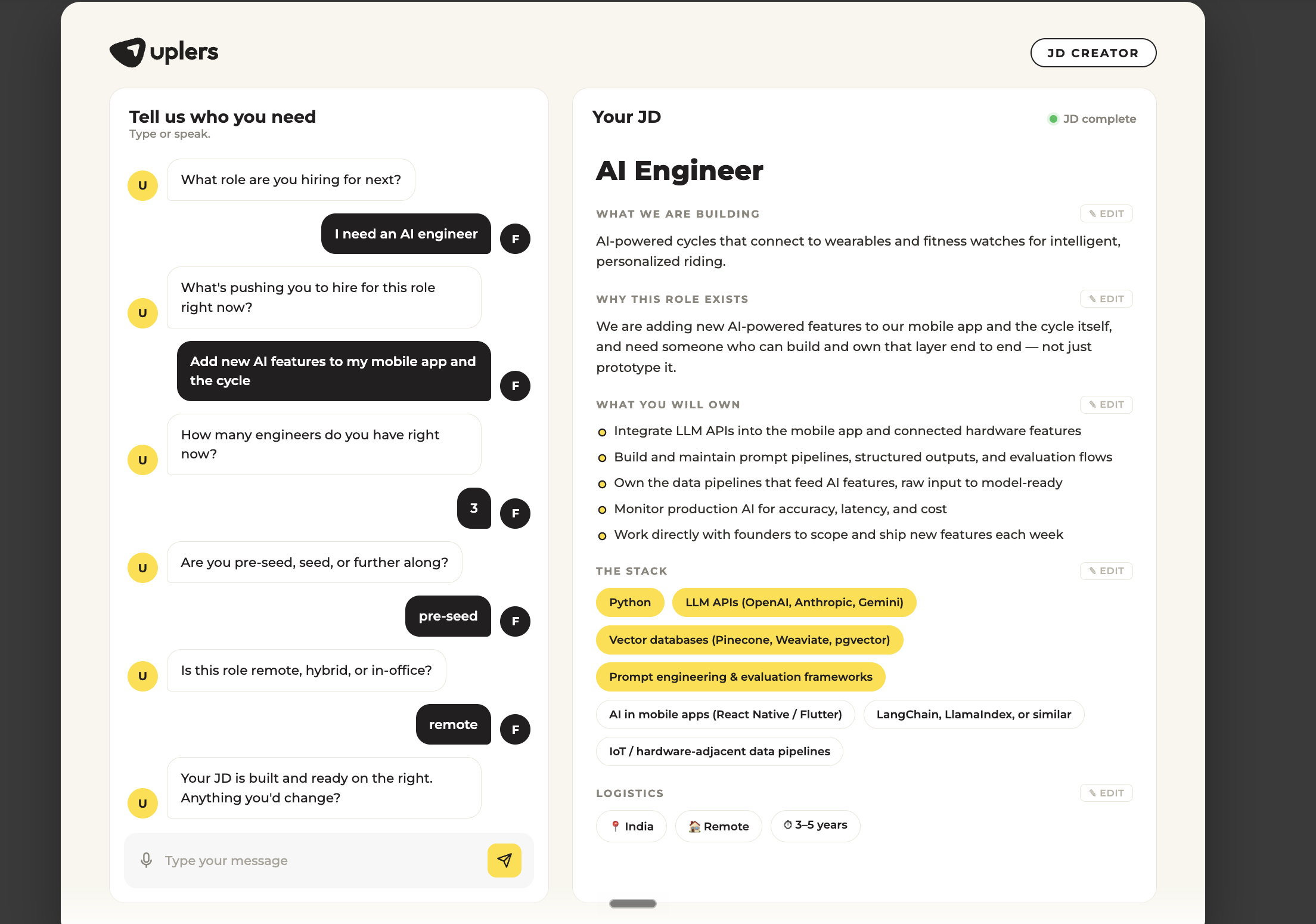This screenshot has width=1316, height=924.
Task: Edit the Logistics section
Action: pos(1106,793)
